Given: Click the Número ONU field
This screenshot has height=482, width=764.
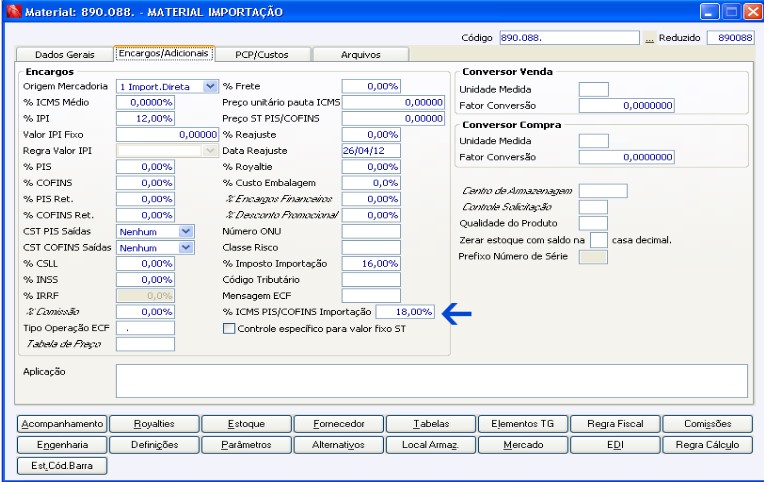Looking at the screenshot, I should coord(371,231).
